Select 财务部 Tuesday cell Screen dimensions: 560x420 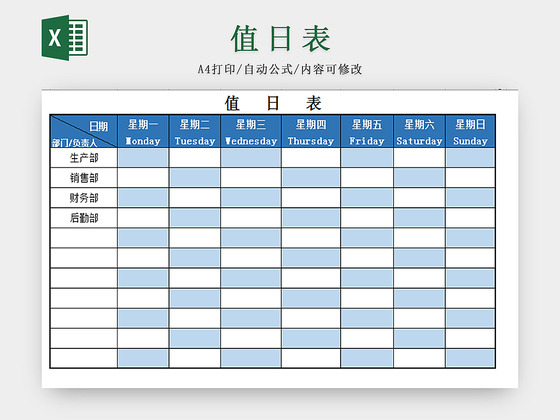tap(195, 198)
